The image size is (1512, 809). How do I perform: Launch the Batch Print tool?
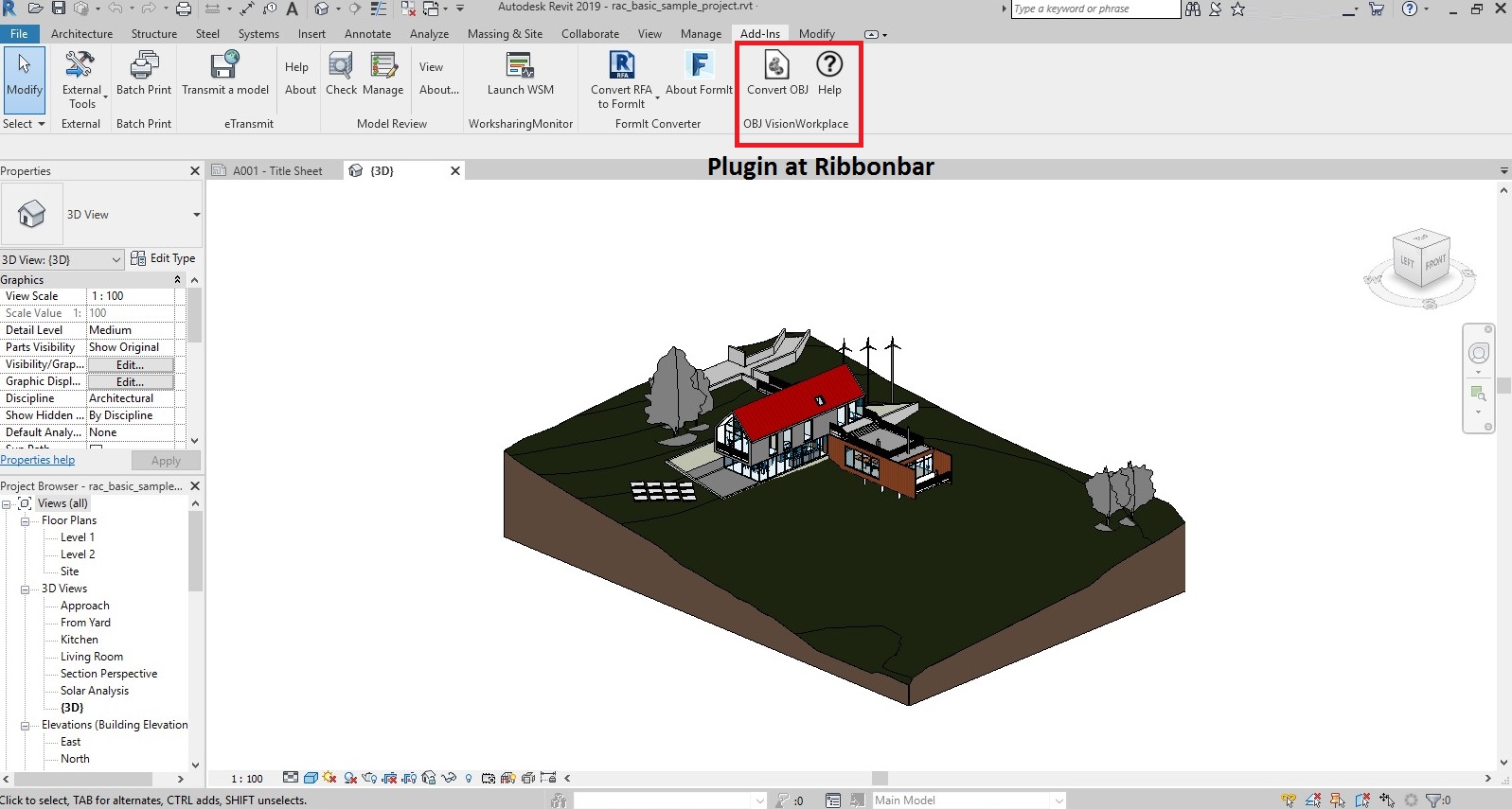144,74
